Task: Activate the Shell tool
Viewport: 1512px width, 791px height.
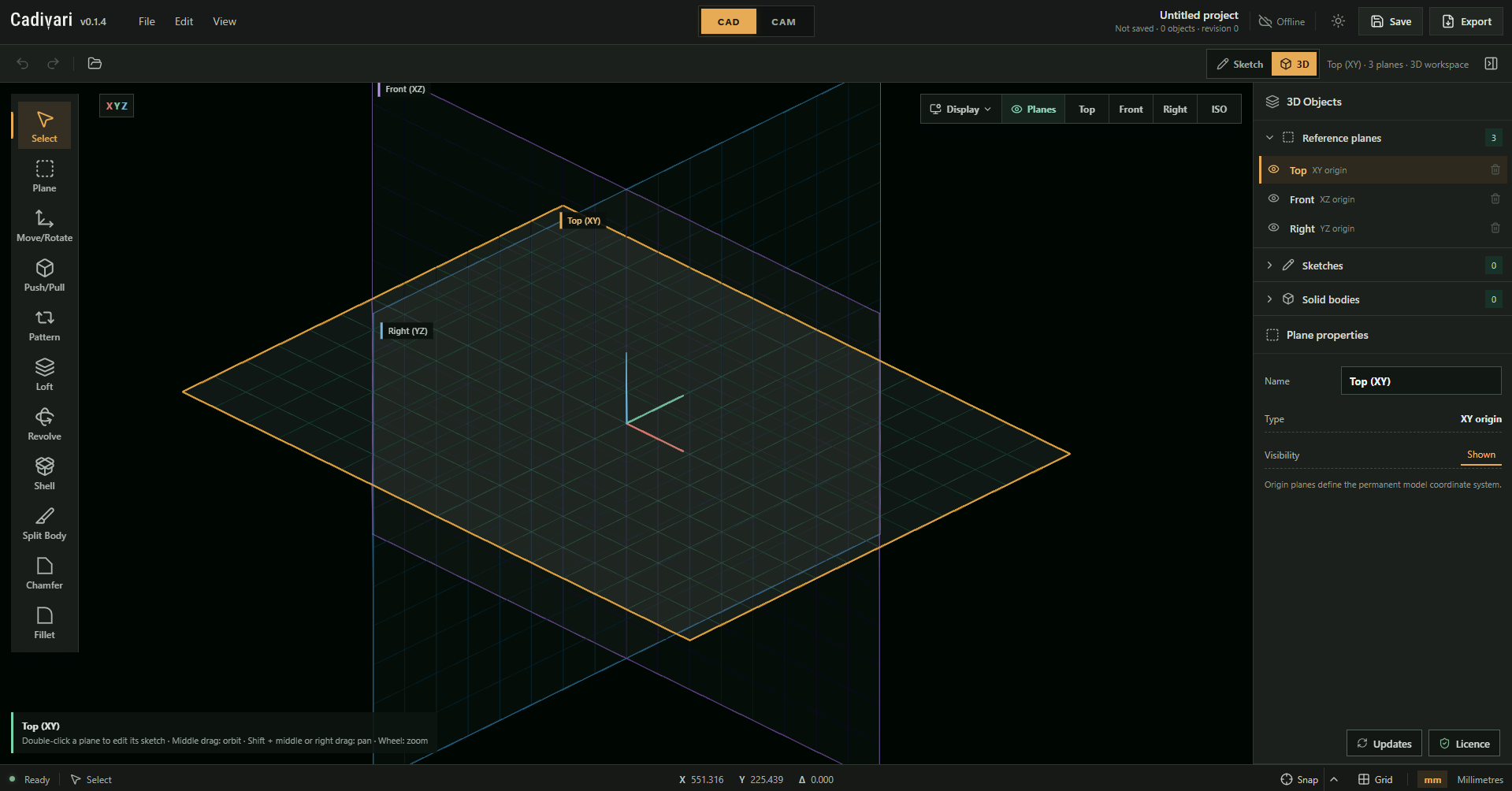Action: pyautogui.click(x=44, y=473)
